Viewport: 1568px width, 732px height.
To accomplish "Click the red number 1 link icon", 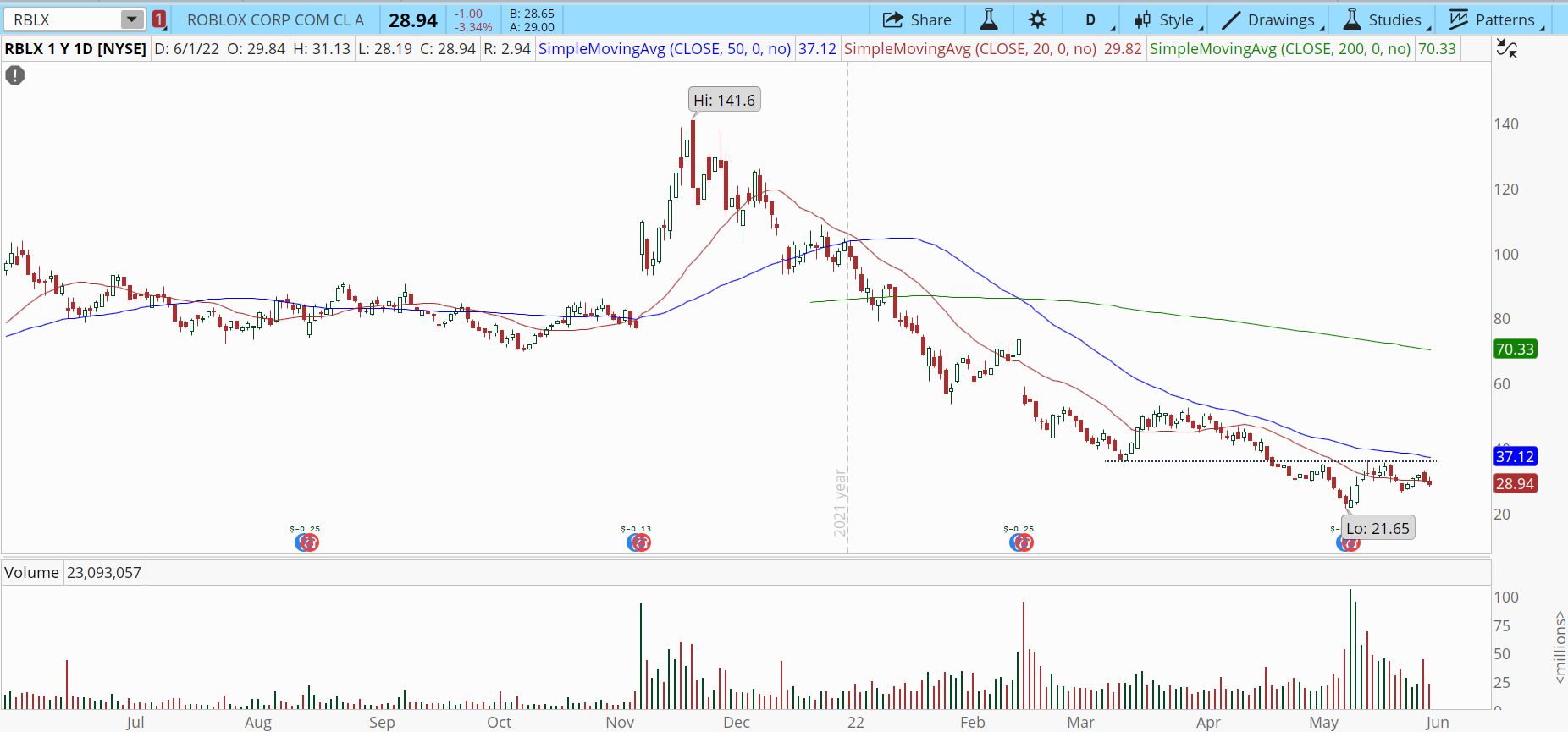I will coord(159,19).
